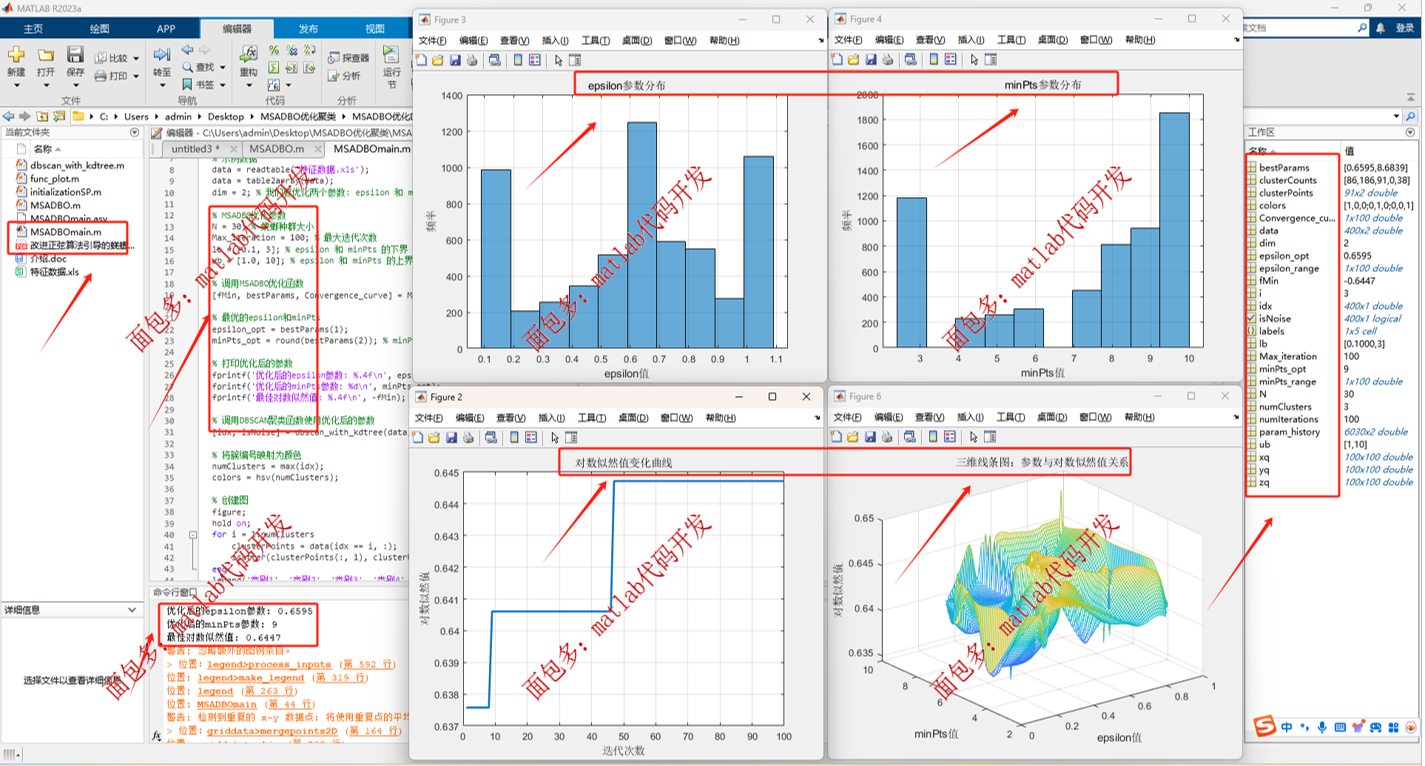Click the Analyze (分析) button

[344, 76]
